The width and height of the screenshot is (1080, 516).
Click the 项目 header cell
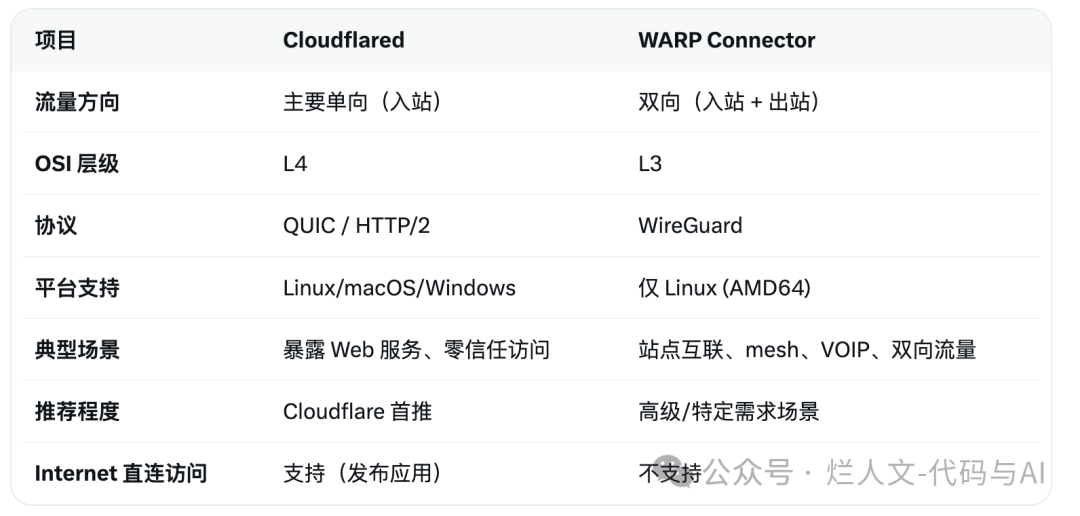pyautogui.click(x=56, y=40)
